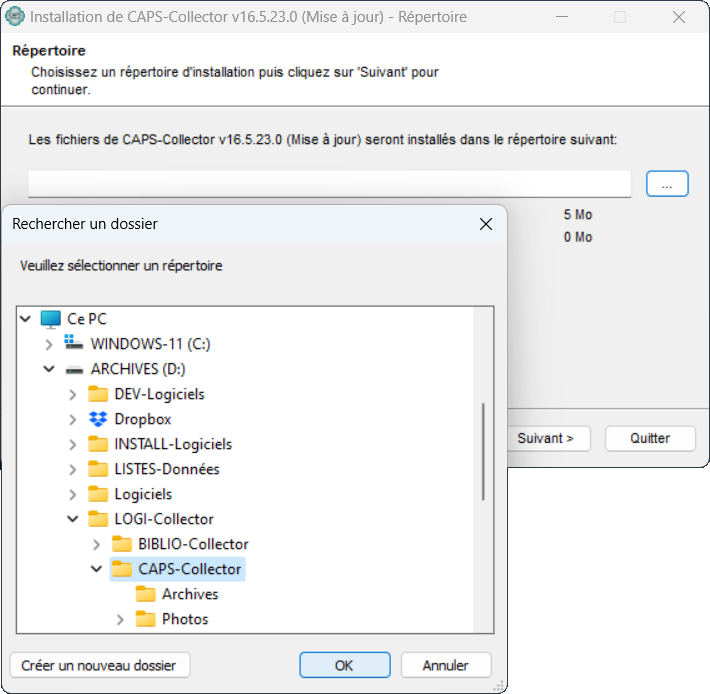
Task: Confirm folder selection with OK
Action: coord(345,665)
